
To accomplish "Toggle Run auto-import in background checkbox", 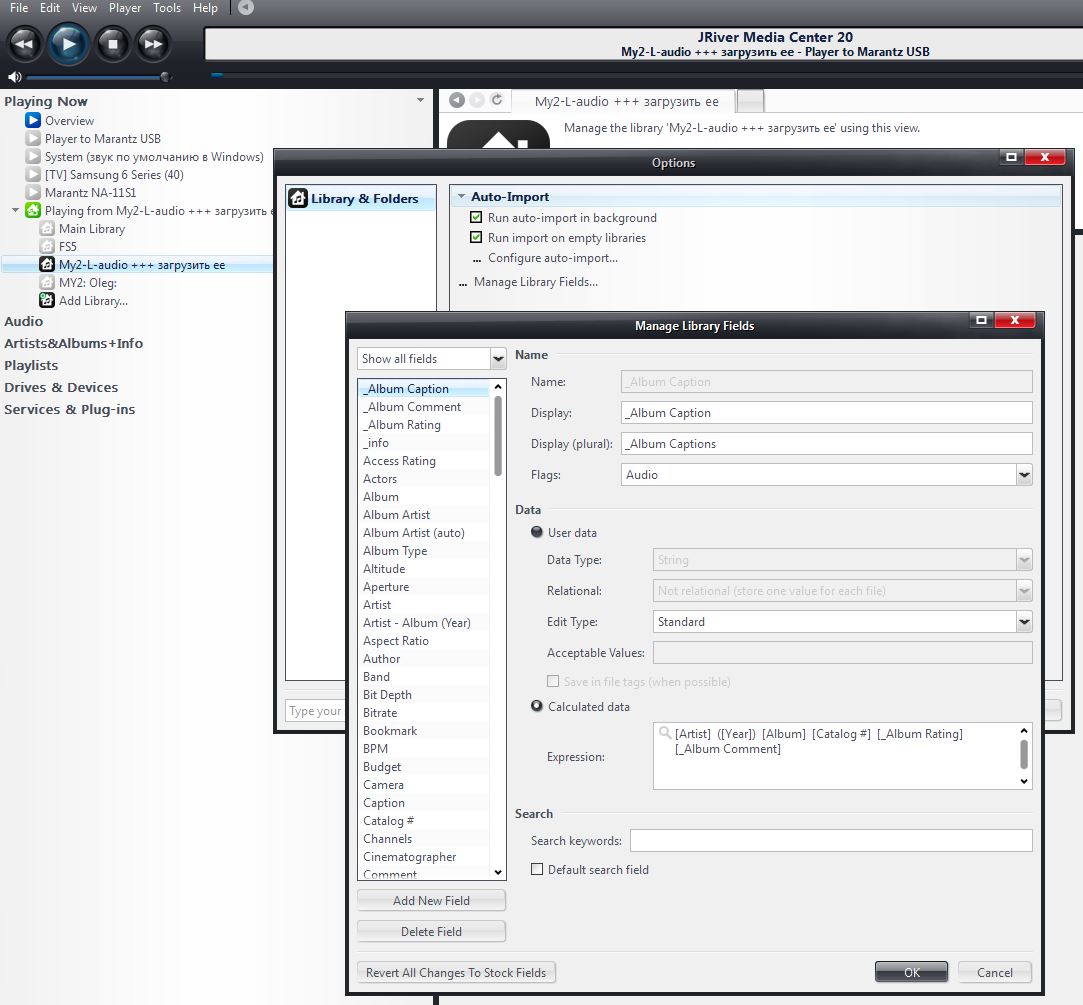I will (476, 217).
